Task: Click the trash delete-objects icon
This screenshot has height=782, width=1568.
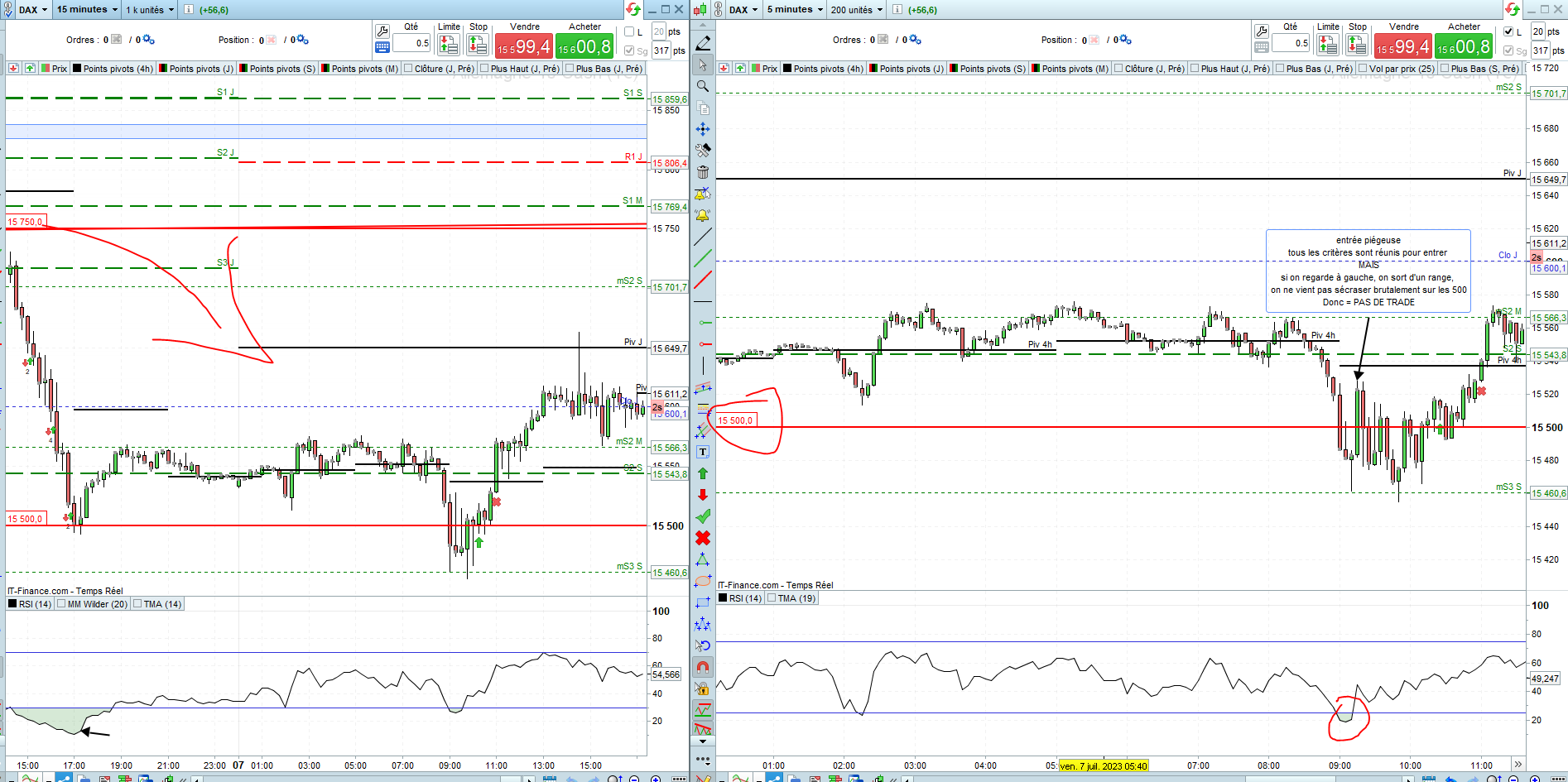Action: coord(703,172)
